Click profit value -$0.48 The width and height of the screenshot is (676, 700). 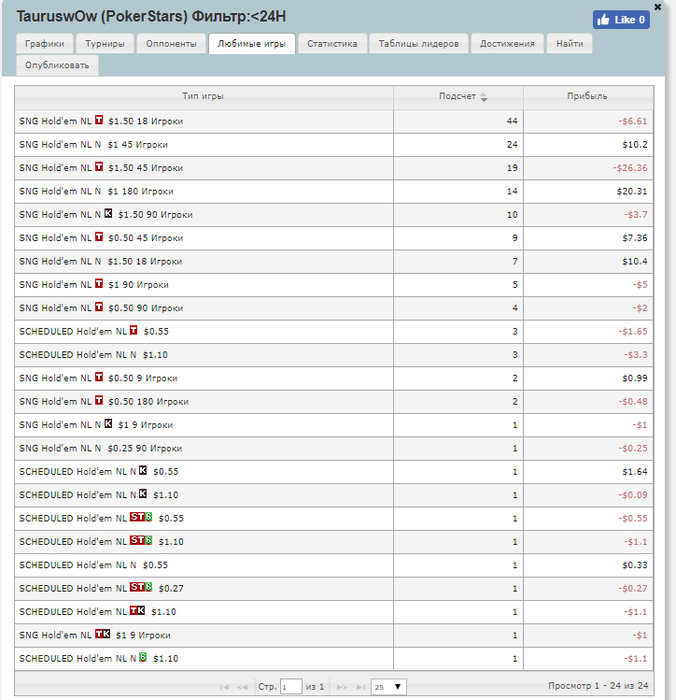tap(633, 401)
